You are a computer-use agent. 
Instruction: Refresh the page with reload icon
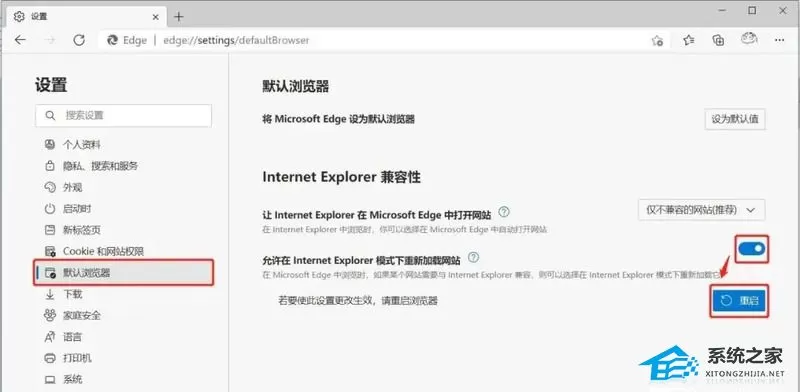pyautogui.click(x=79, y=40)
